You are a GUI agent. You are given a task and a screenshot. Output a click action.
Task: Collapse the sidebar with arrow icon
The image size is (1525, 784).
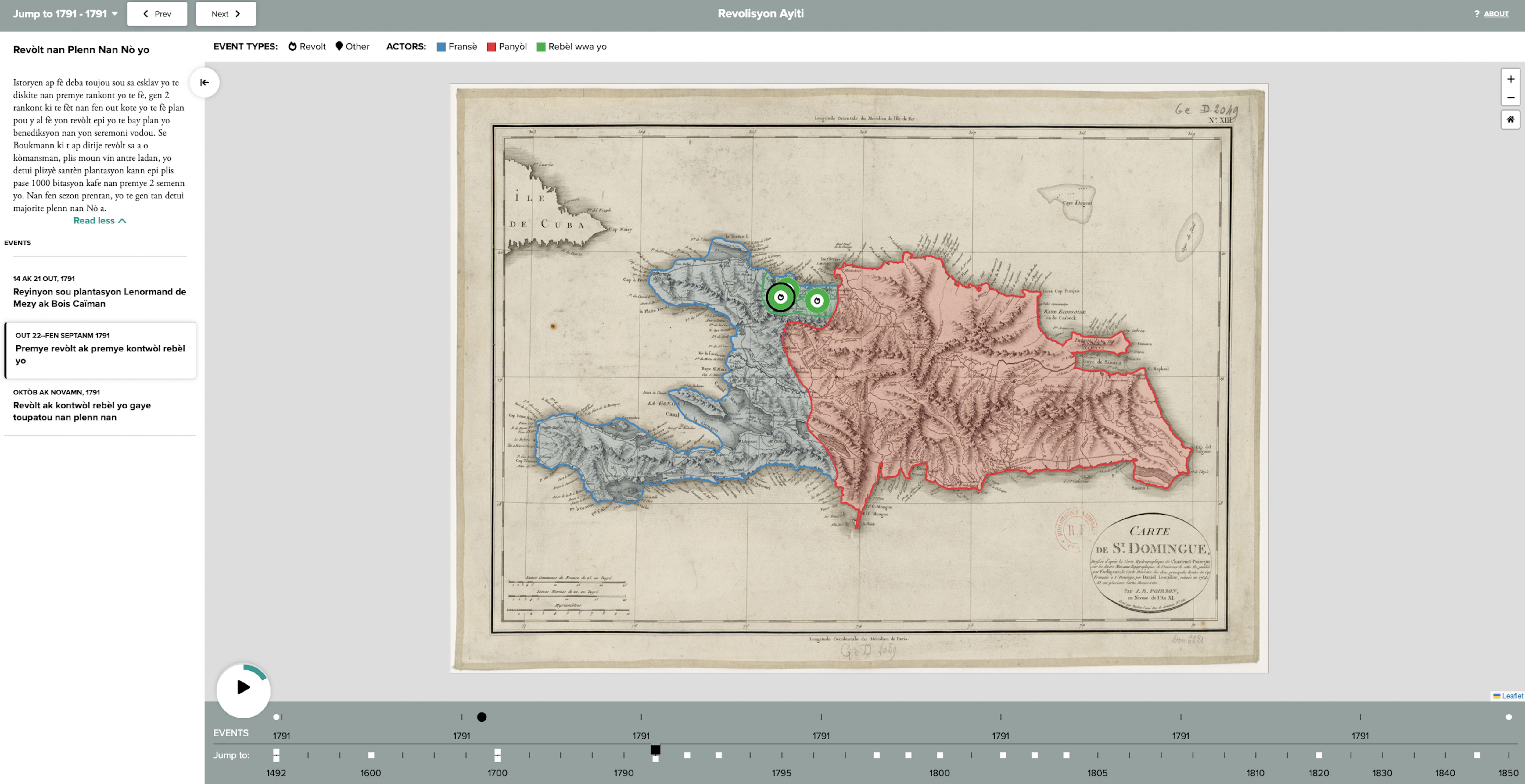coord(204,82)
